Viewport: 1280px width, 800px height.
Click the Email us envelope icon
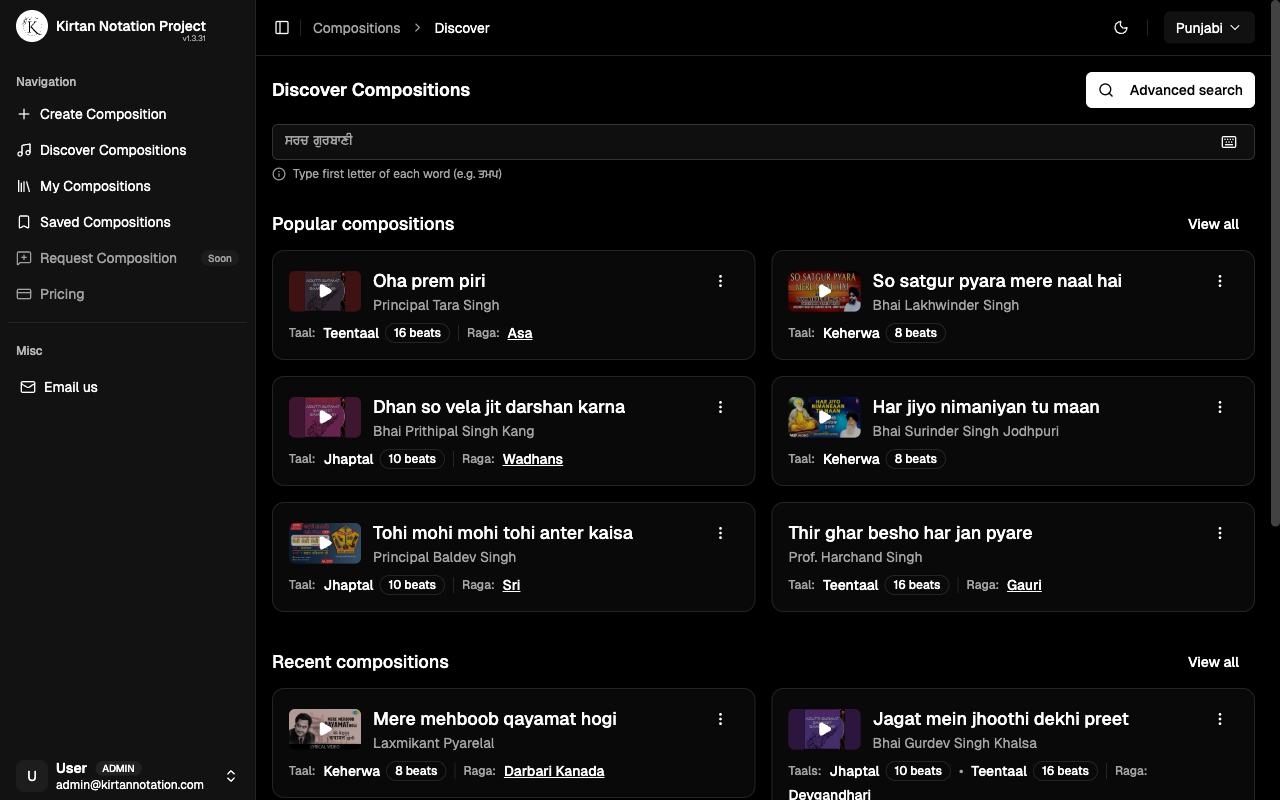point(28,386)
